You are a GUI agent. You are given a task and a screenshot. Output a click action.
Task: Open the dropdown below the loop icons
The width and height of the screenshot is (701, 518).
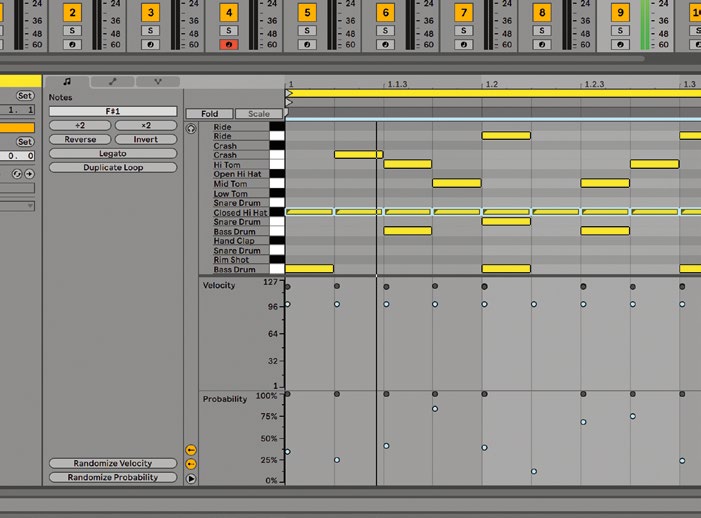17,206
